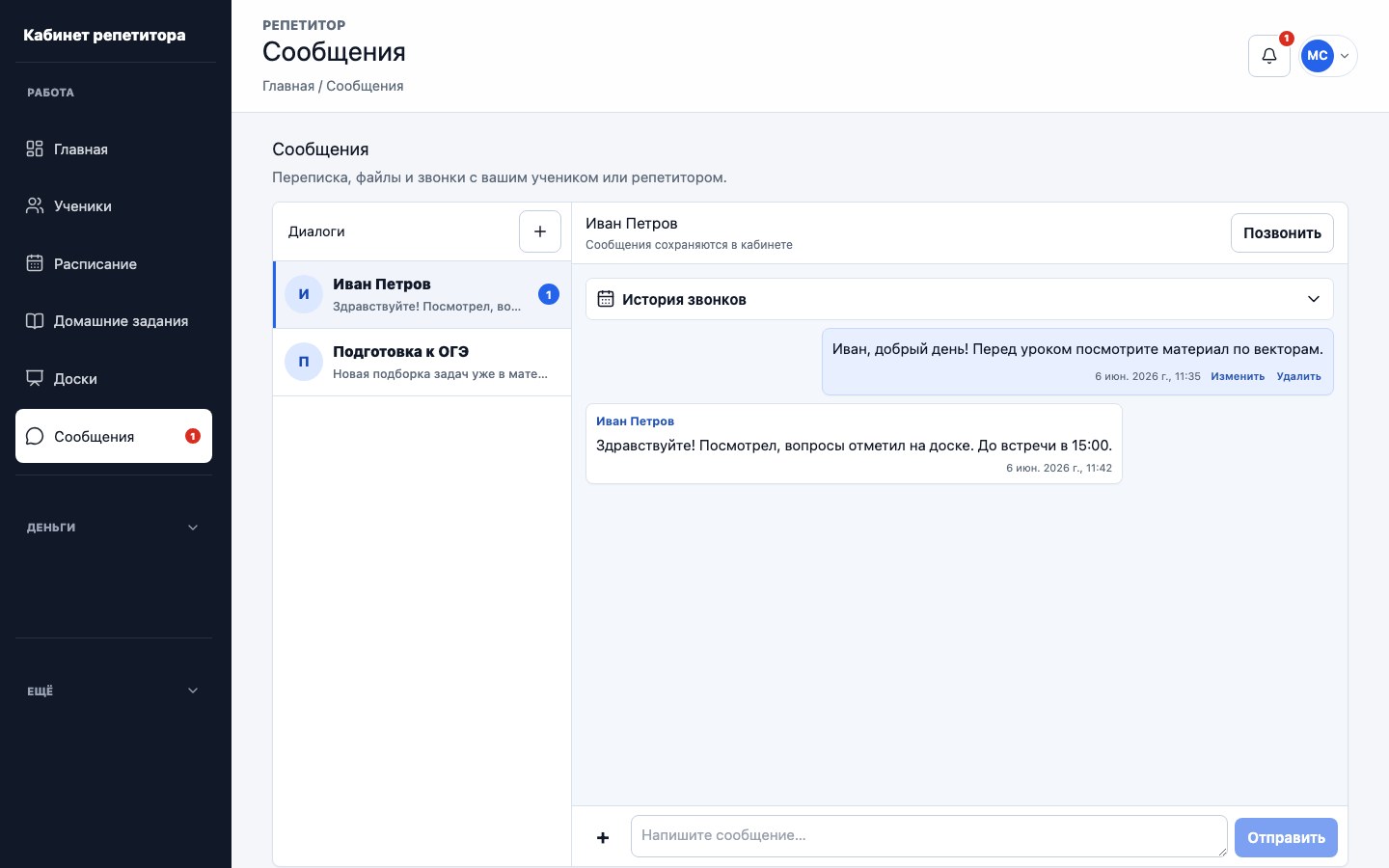The width and height of the screenshot is (1389, 868).
Task: Click the Иван Петров chat header name
Action: click(x=632, y=223)
